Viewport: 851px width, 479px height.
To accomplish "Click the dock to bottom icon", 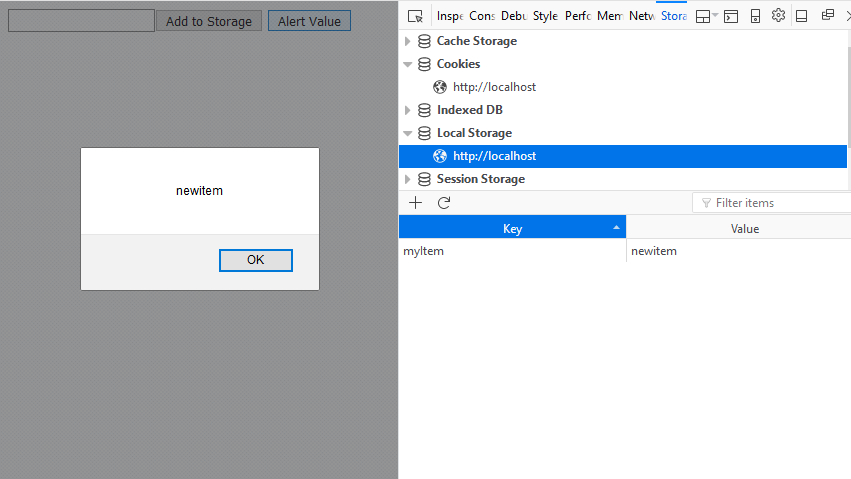I will coord(802,16).
